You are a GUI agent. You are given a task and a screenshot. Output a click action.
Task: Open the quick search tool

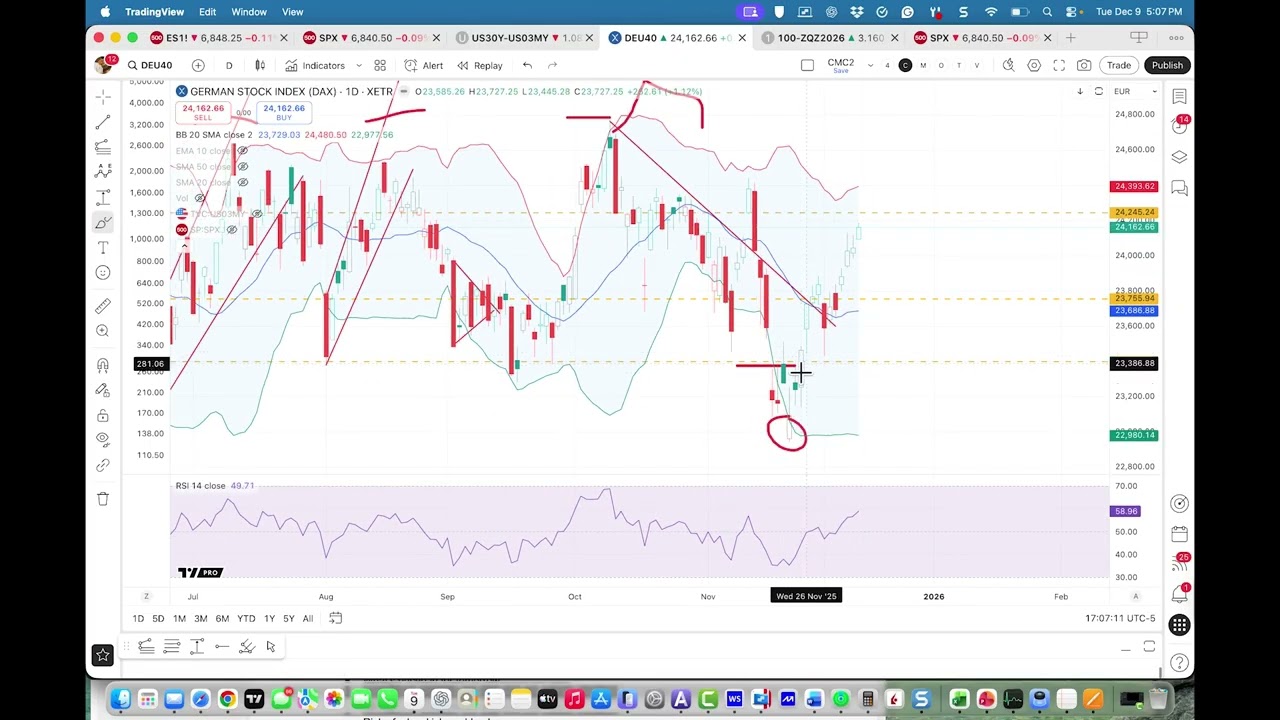pos(1008,65)
